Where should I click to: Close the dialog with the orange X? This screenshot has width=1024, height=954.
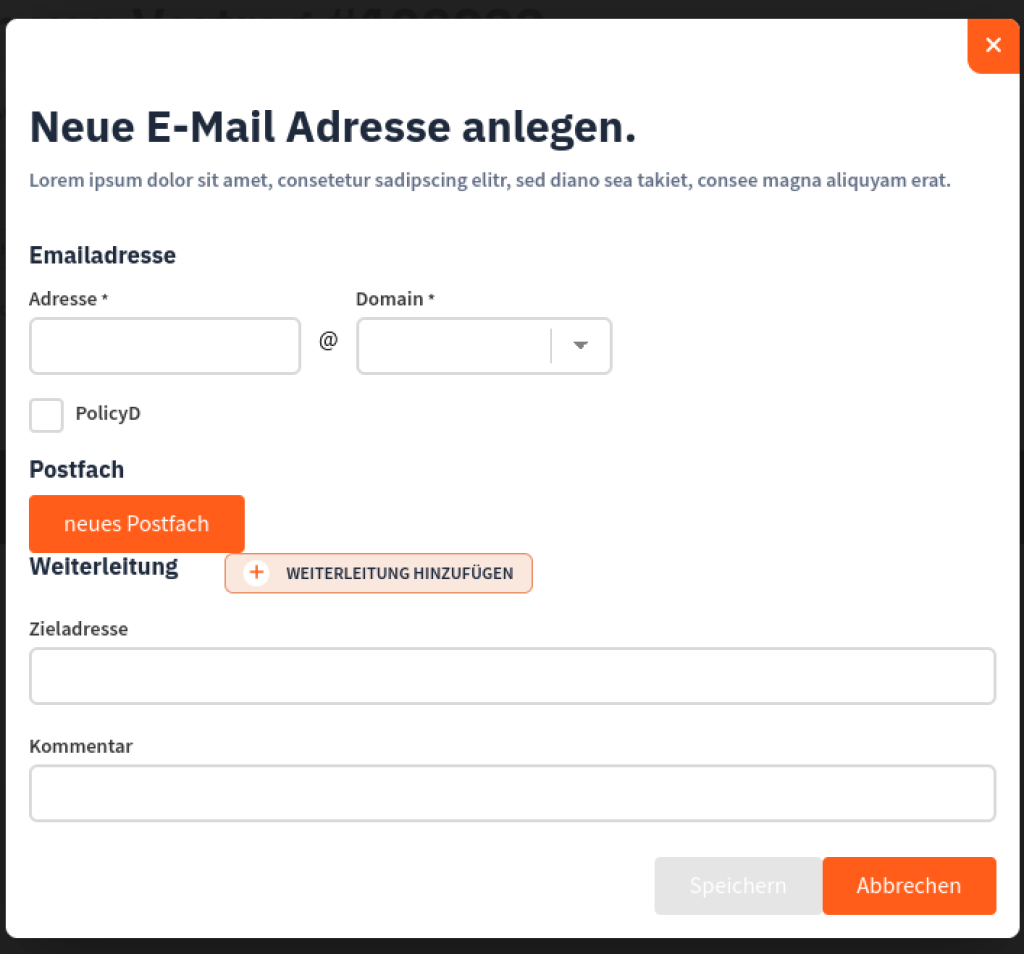(993, 45)
